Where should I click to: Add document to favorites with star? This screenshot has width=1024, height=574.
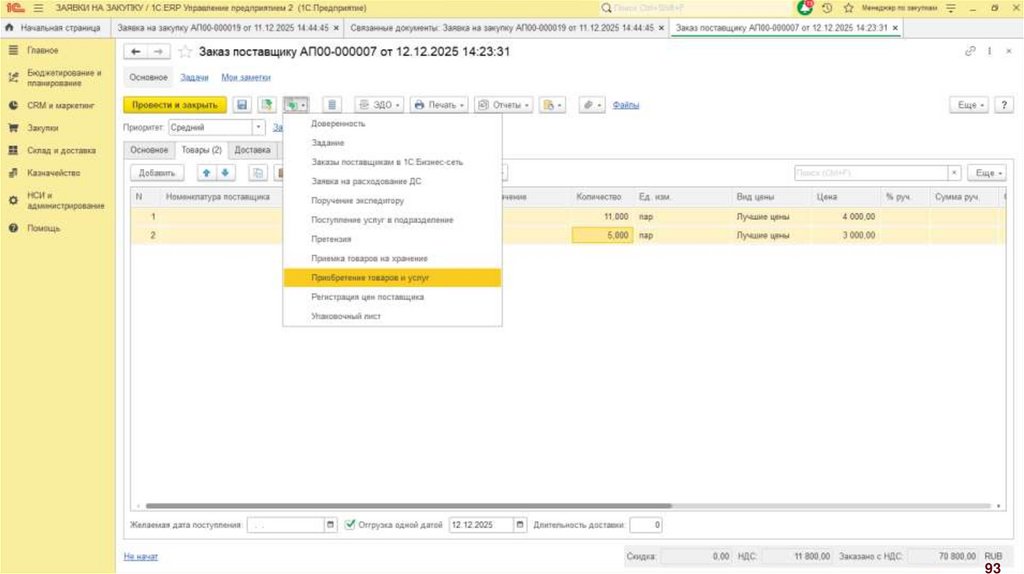pos(185,52)
